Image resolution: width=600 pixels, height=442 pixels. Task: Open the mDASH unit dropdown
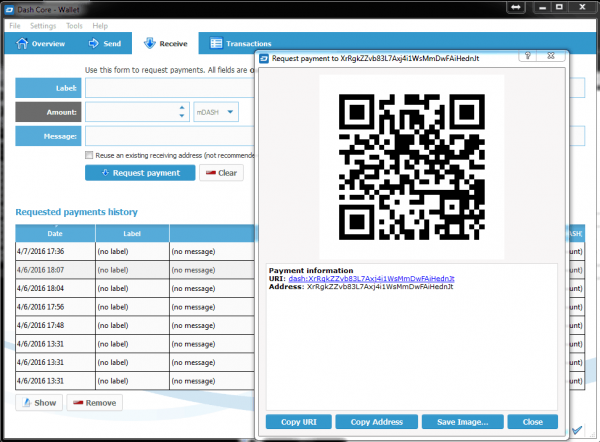pyautogui.click(x=216, y=112)
